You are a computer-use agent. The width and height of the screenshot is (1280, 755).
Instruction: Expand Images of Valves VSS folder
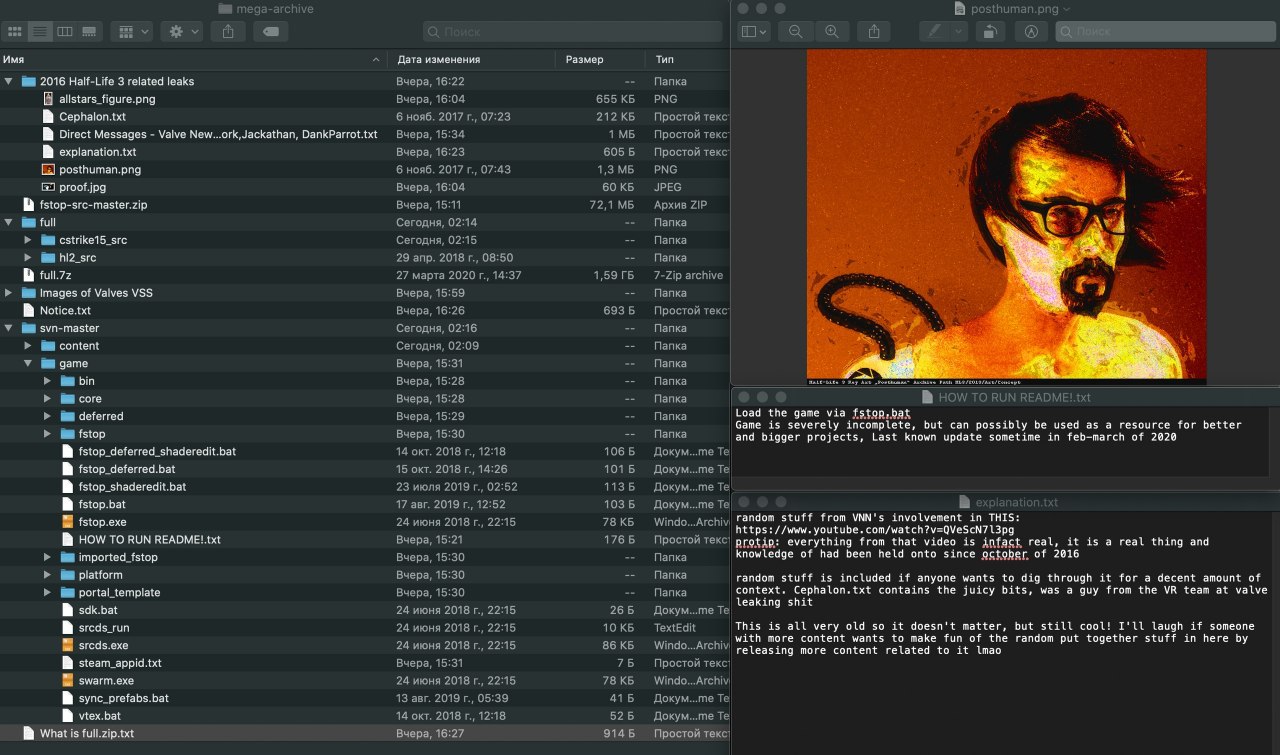click(x=9, y=293)
